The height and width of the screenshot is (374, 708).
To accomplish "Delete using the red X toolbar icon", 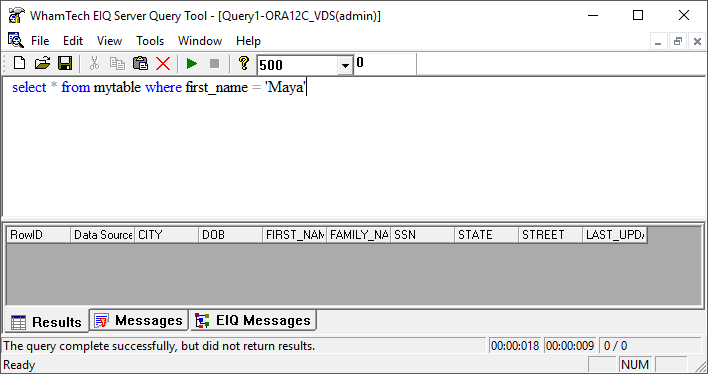I will click(x=163, y=64).
